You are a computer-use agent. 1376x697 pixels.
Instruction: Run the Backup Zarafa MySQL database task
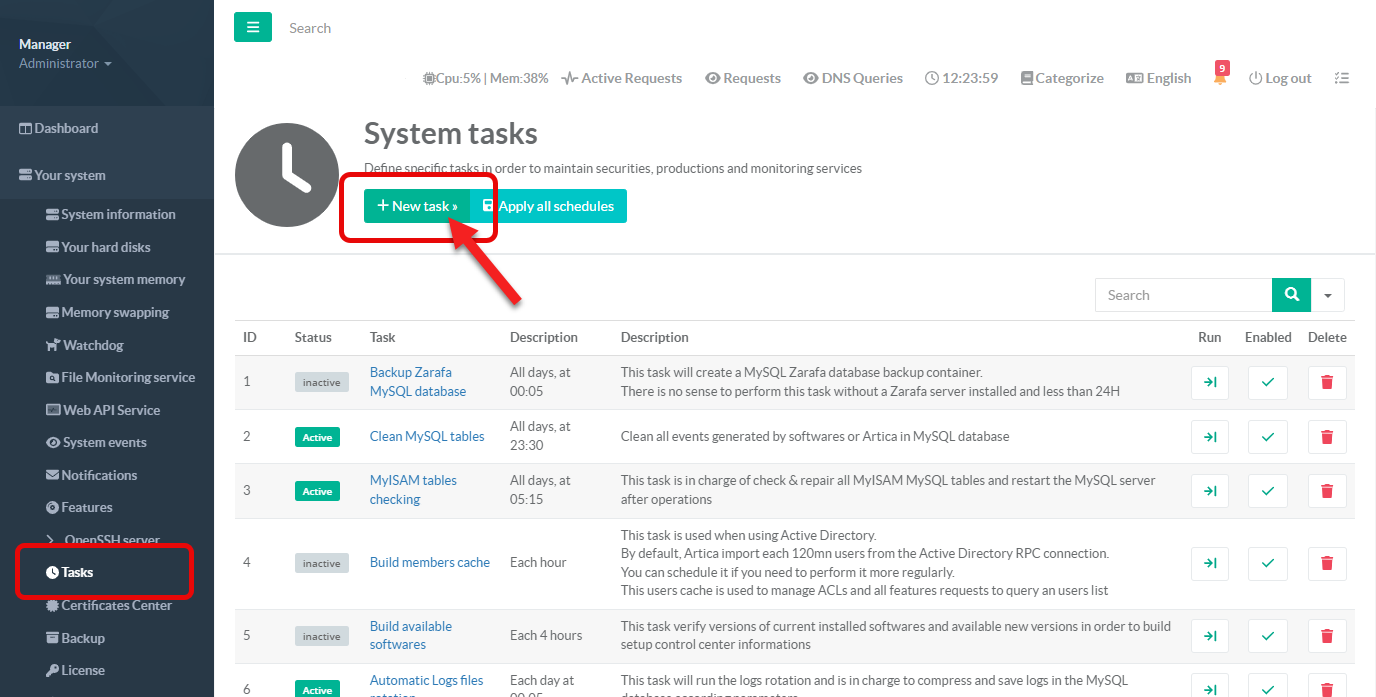coord(1209,382)
